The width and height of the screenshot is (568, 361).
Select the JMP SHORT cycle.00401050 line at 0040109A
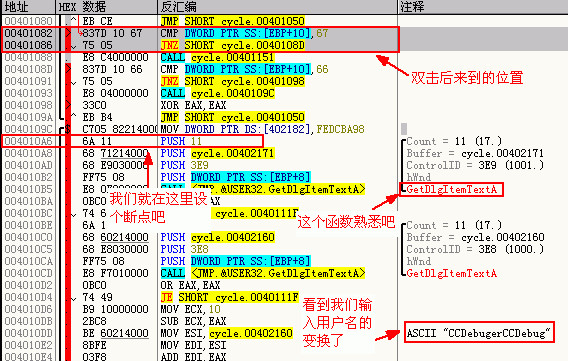[233, 117]
